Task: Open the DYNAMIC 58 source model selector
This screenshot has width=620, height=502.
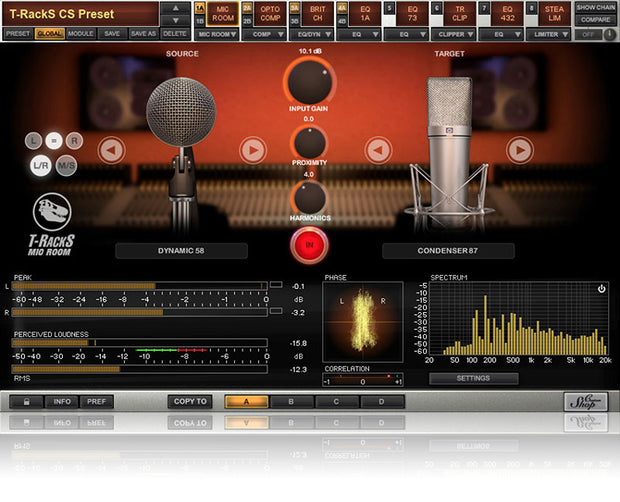Action: tap(181, 251)
